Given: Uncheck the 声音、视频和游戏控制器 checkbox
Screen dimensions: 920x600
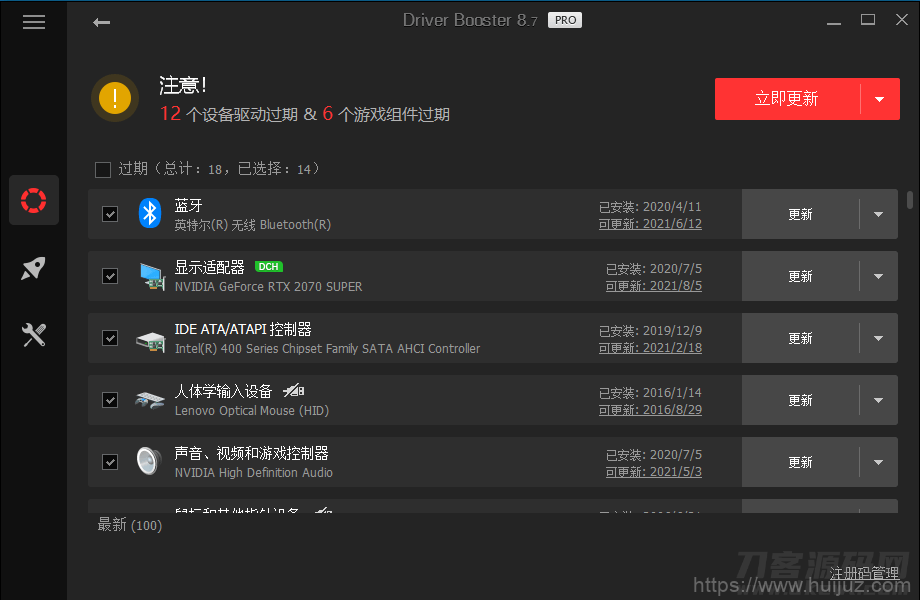Looking at the screenshot, I should (x=110, y=462).
